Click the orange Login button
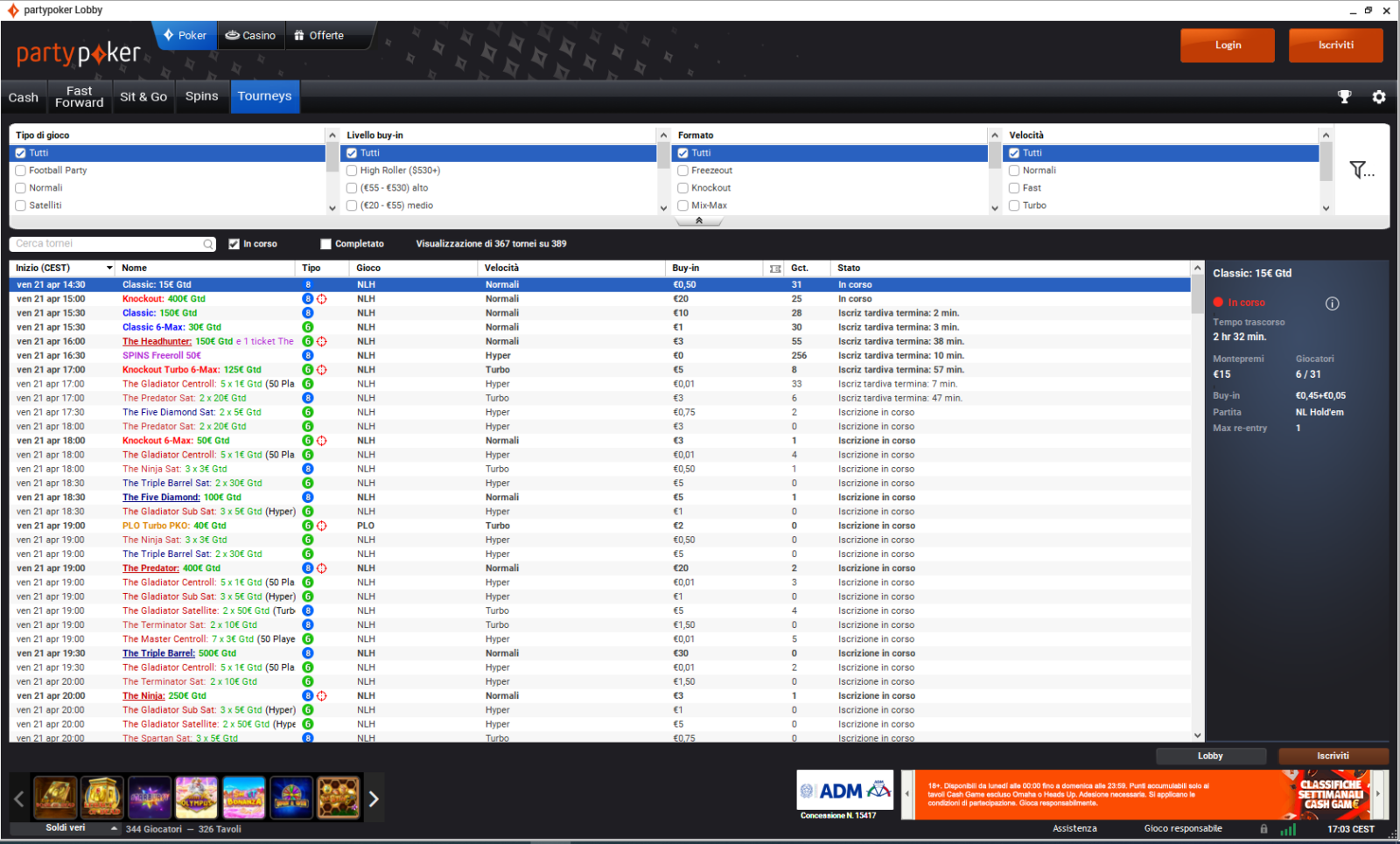1400x844 pixels. pyautogui.click(x=1227, y=45)
